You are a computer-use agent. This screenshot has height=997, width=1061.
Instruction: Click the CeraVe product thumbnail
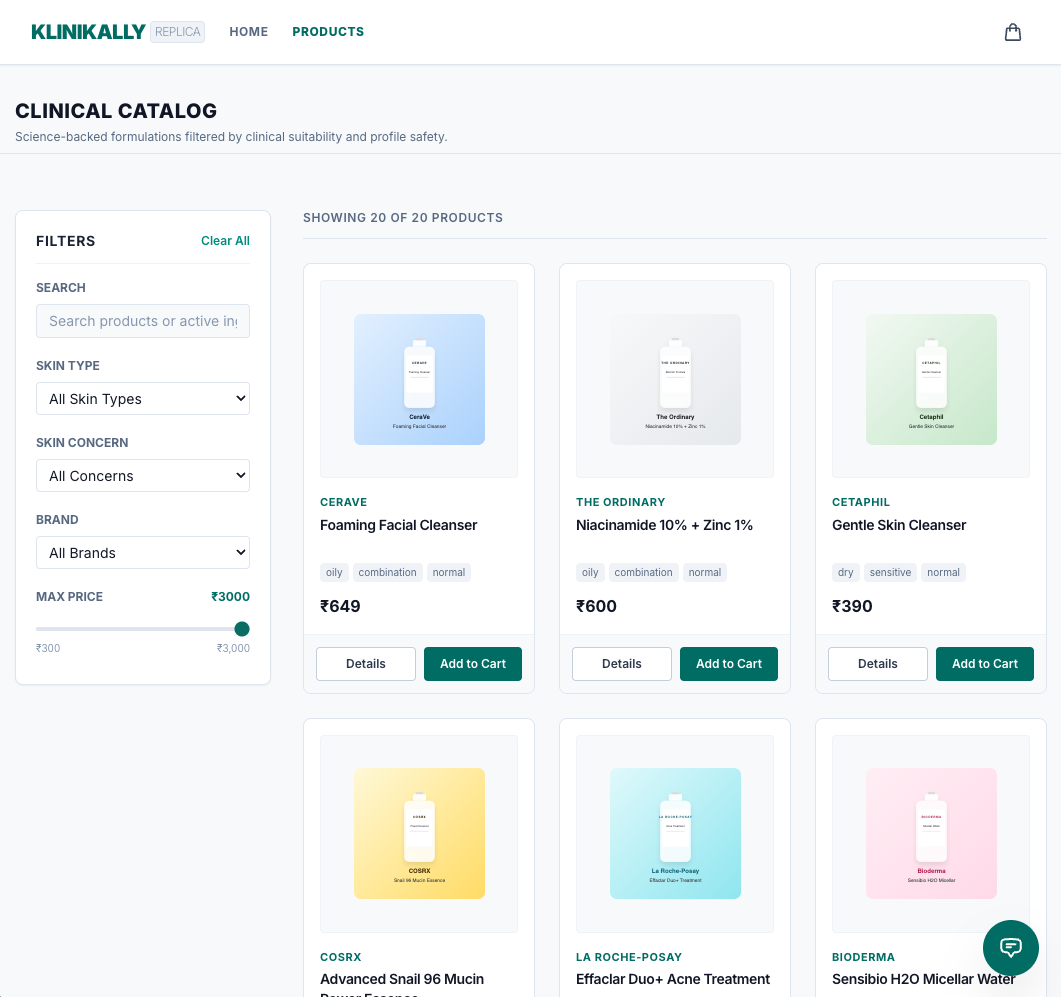(420, 379)
